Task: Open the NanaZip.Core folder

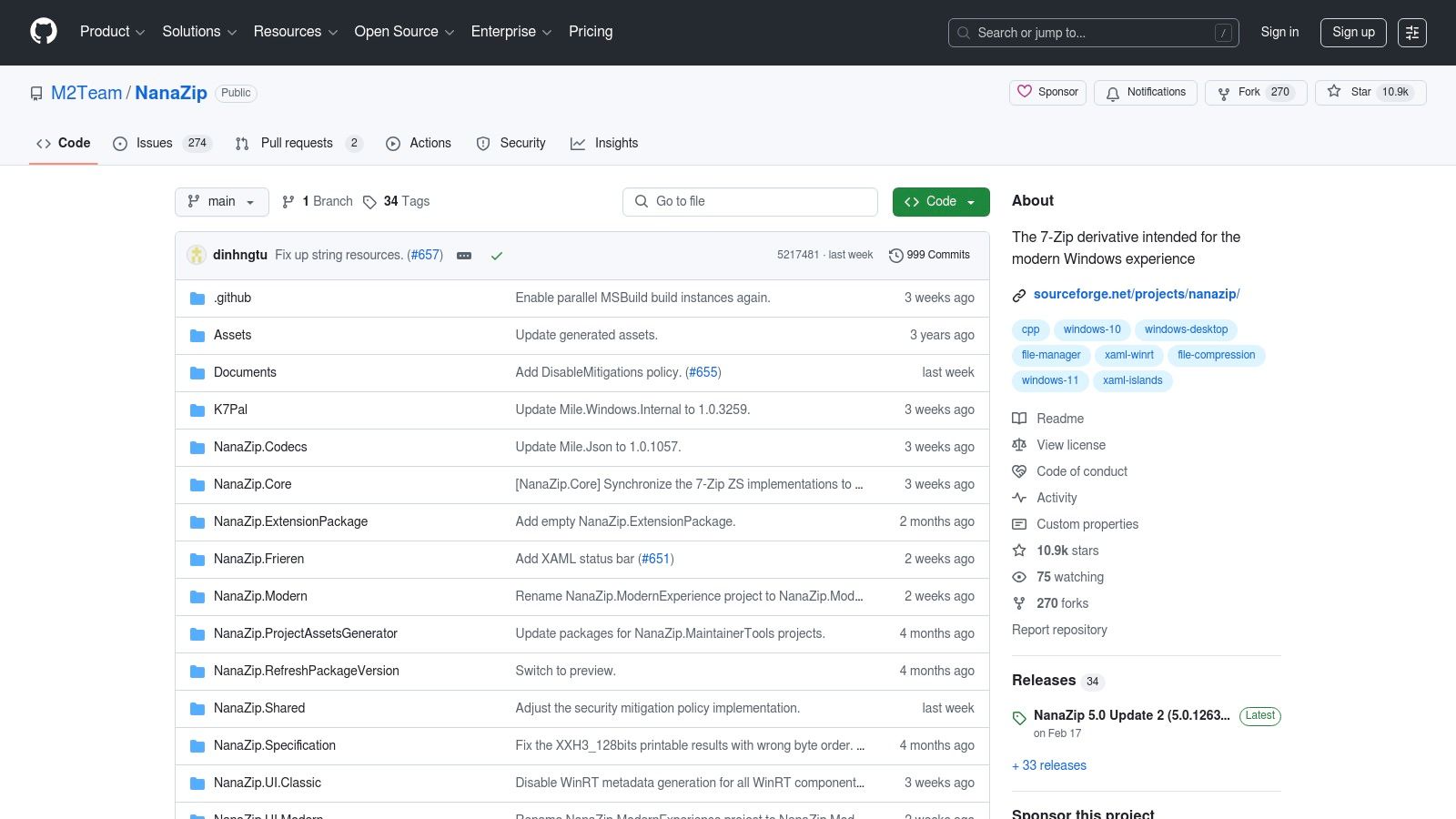Action: click(x=252, y=484)
